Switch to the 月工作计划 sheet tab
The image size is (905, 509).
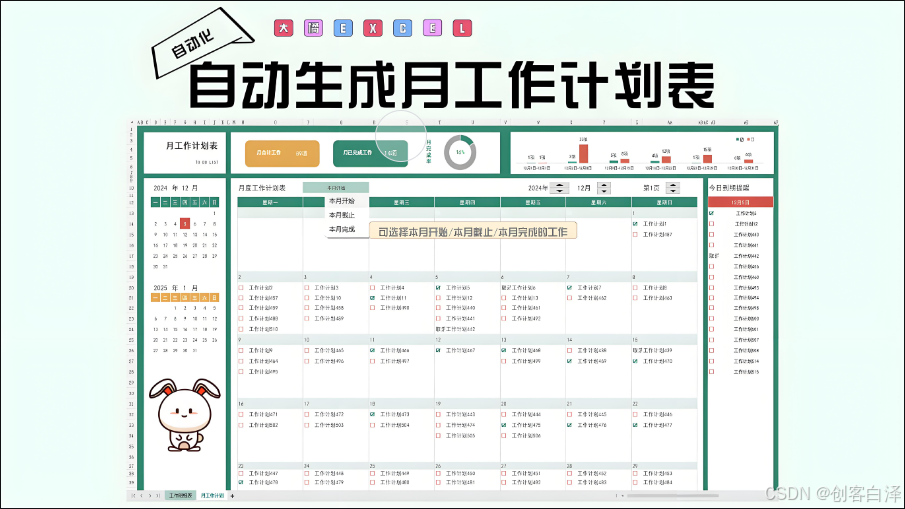pyautogui.click(x=212, y=495)
